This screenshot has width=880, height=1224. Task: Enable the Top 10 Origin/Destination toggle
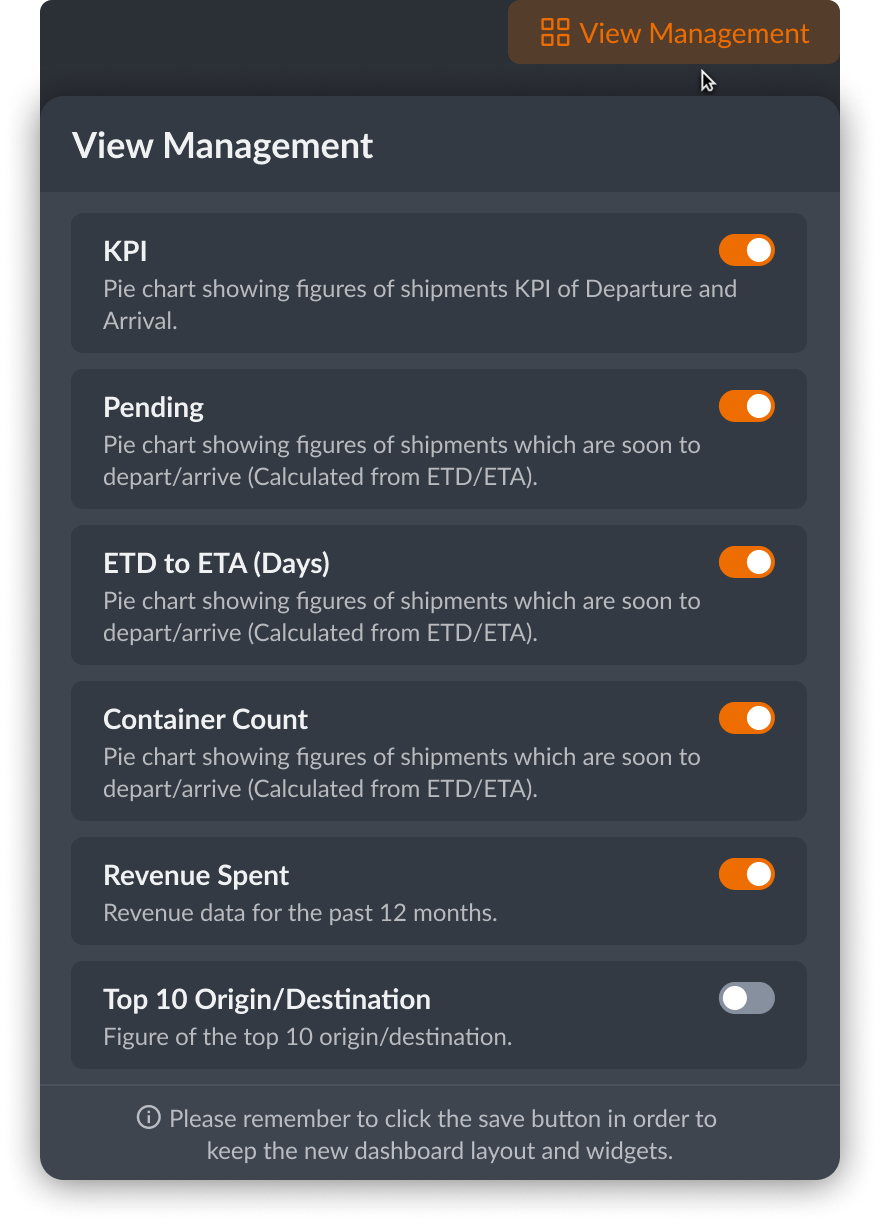tap(746, 998)
